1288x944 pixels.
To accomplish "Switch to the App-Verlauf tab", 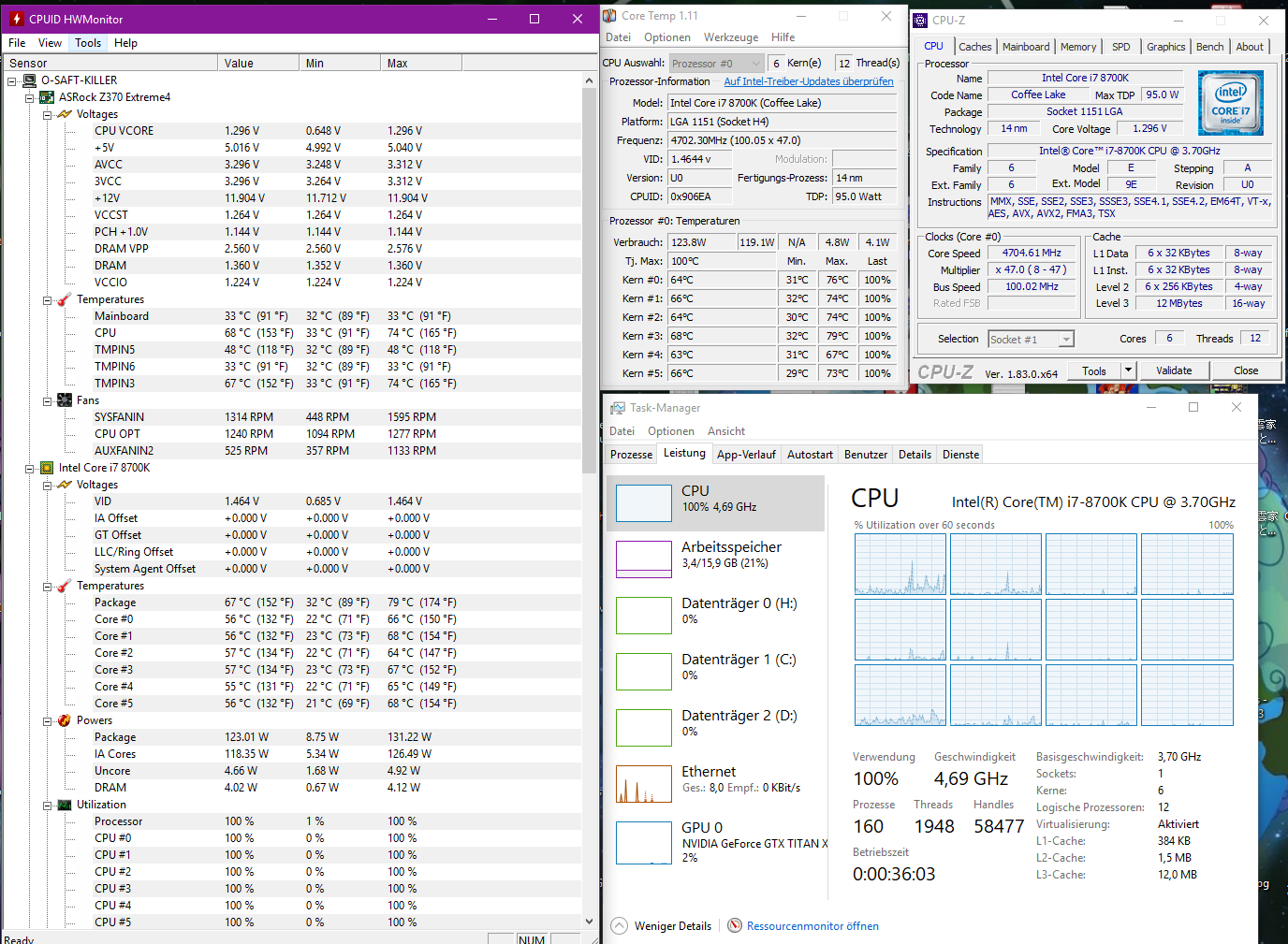I will point(746,455).
